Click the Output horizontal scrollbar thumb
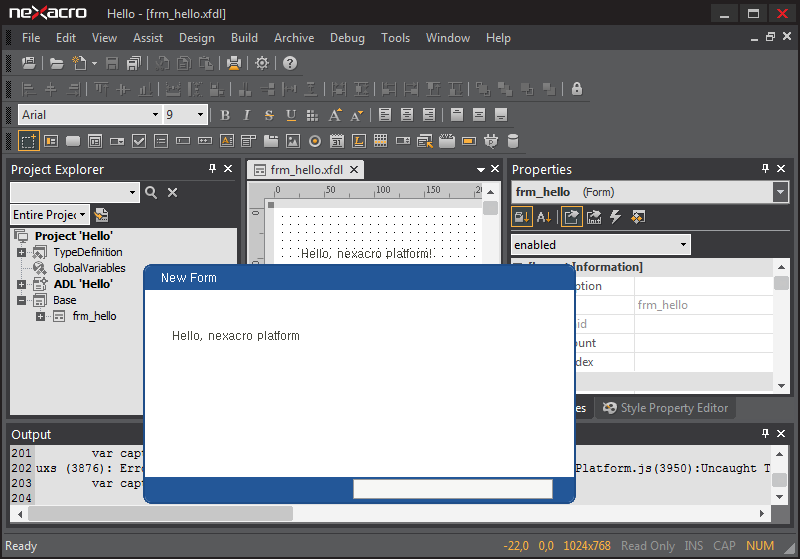The image size is (800, 559). [x=160, y=514]
